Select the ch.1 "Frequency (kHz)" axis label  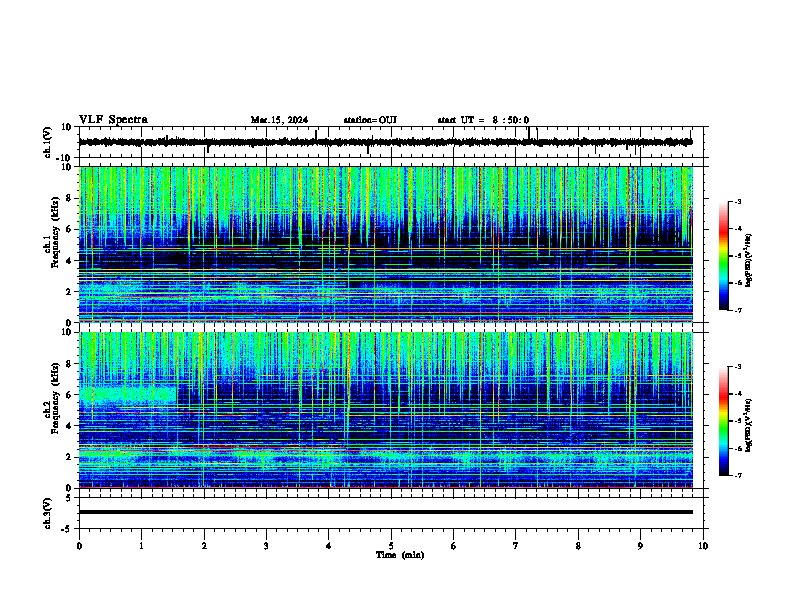[55, 233]
